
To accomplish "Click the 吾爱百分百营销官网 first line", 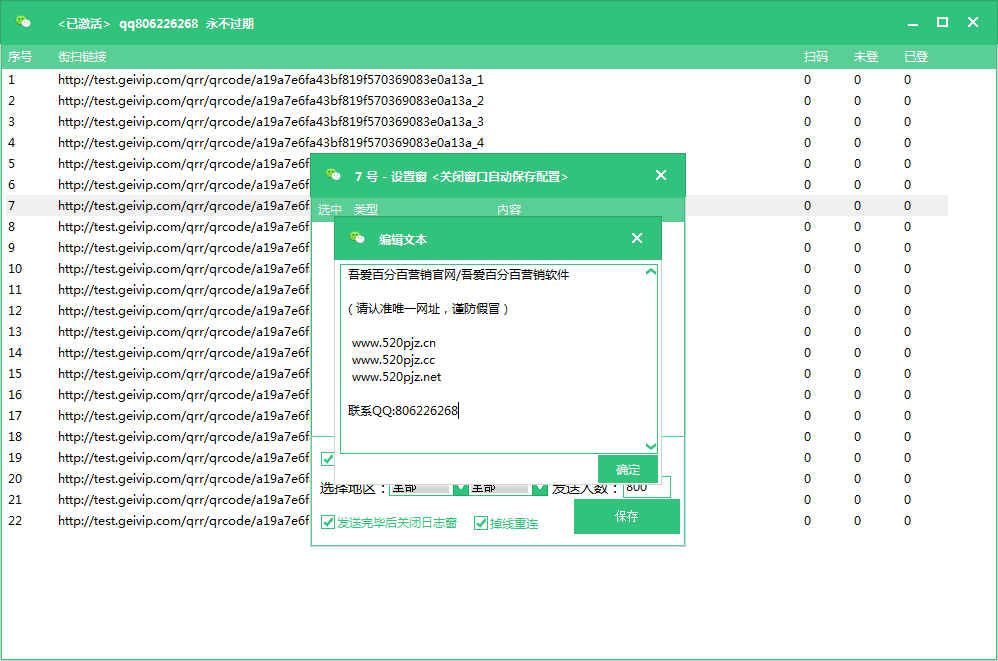I will pyautogui.click(x=458, y=275).
